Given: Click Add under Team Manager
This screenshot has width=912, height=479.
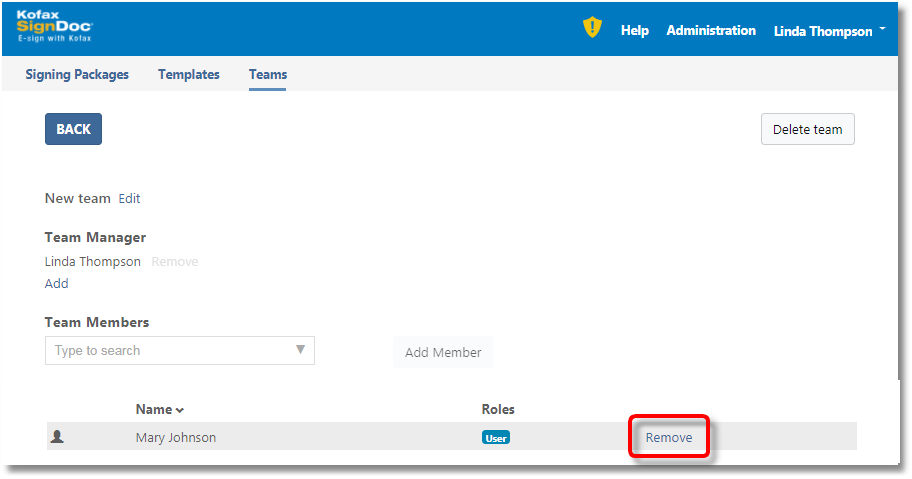Looking at the screenshot, I should pos(57,283).
